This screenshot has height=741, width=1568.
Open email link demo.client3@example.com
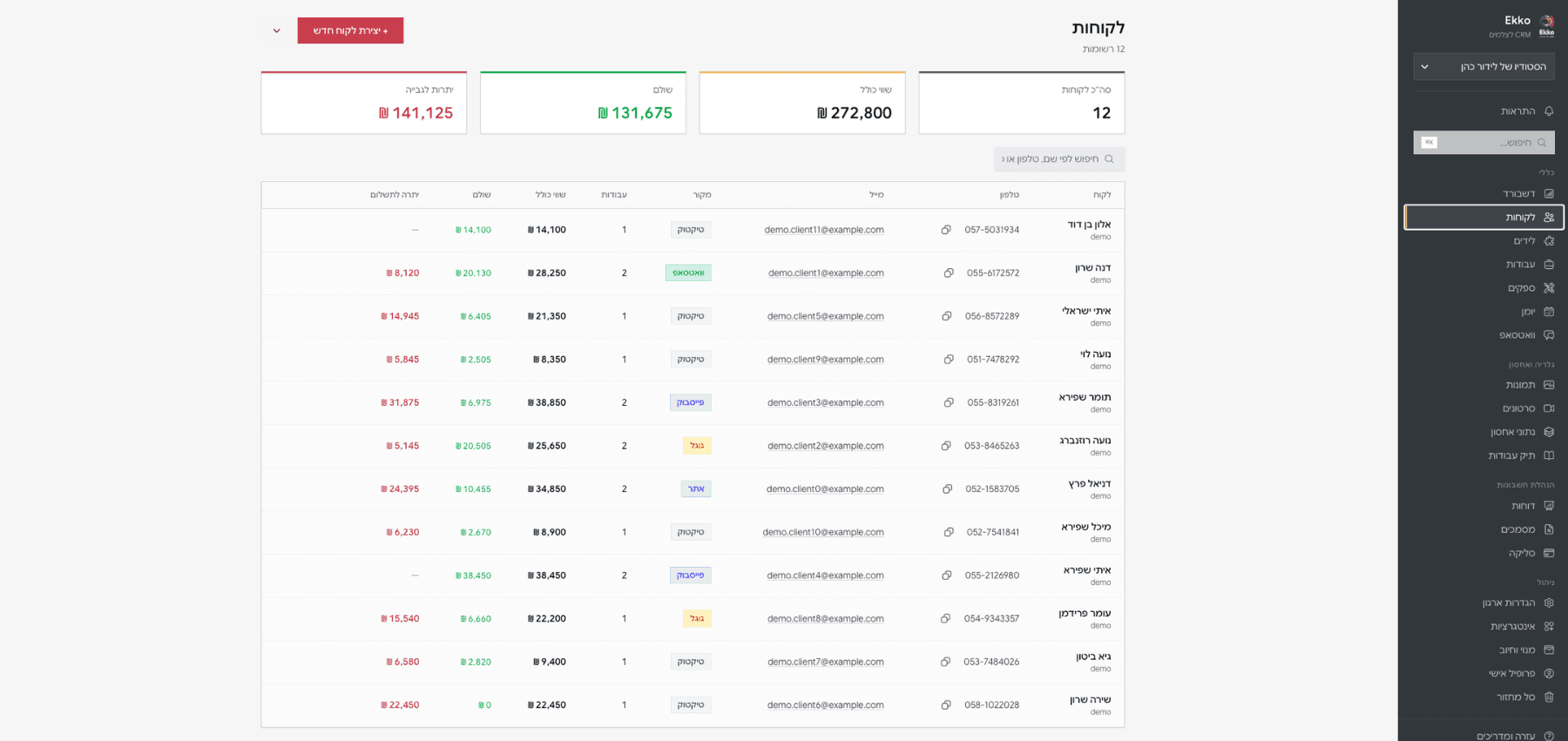pos(826,402)
